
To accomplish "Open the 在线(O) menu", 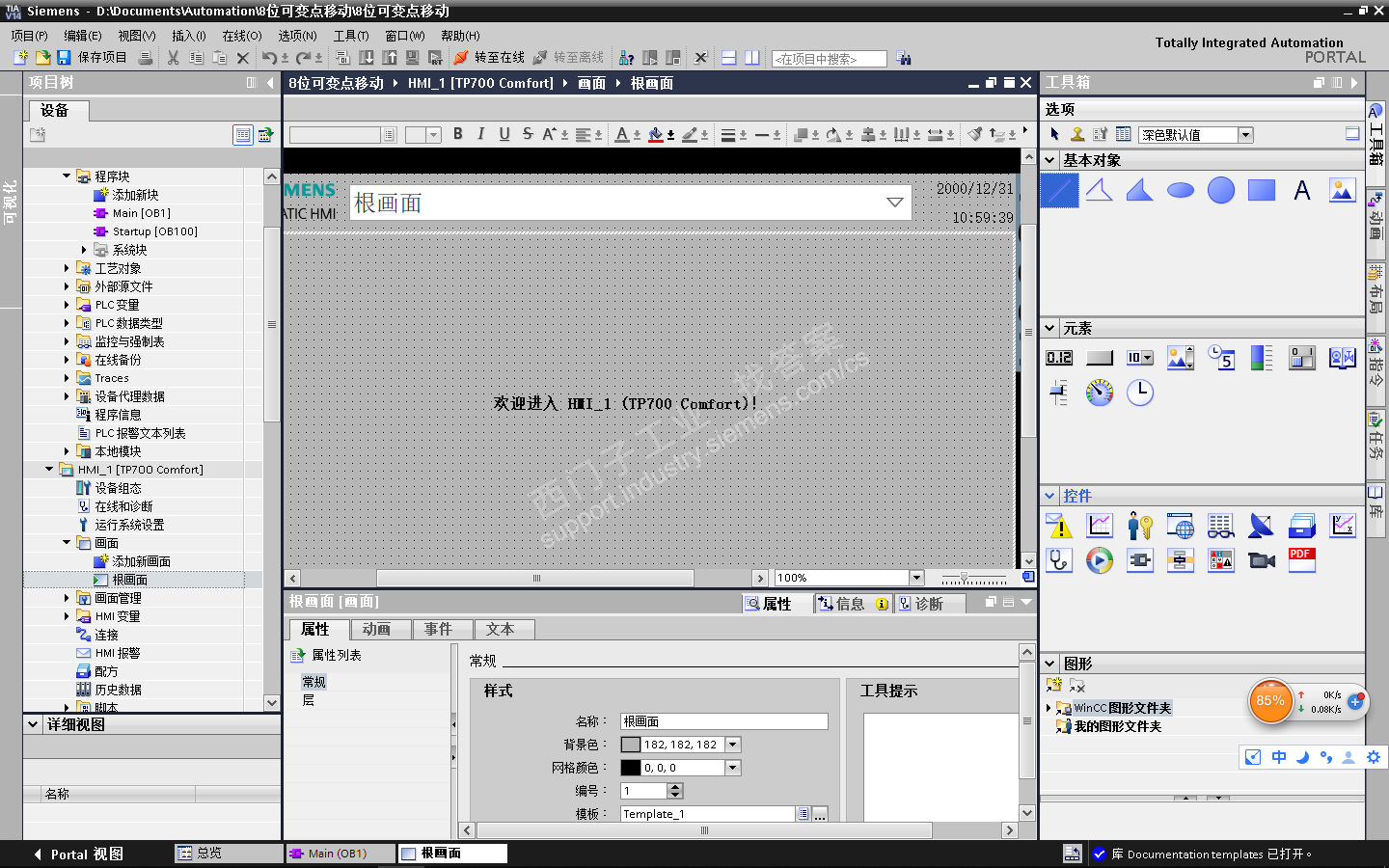I will pyautogui.click(x=242, y=36).
